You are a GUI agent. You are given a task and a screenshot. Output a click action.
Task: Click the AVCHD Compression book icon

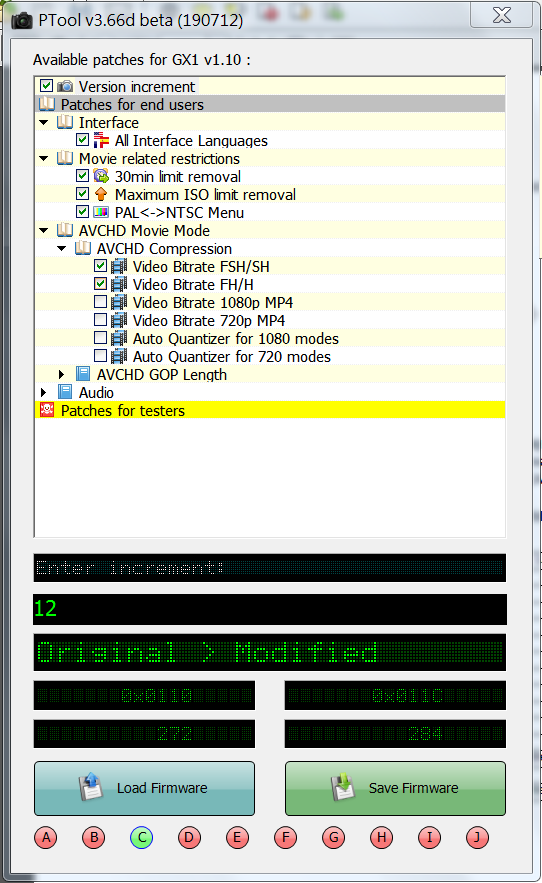pos(83,248)
